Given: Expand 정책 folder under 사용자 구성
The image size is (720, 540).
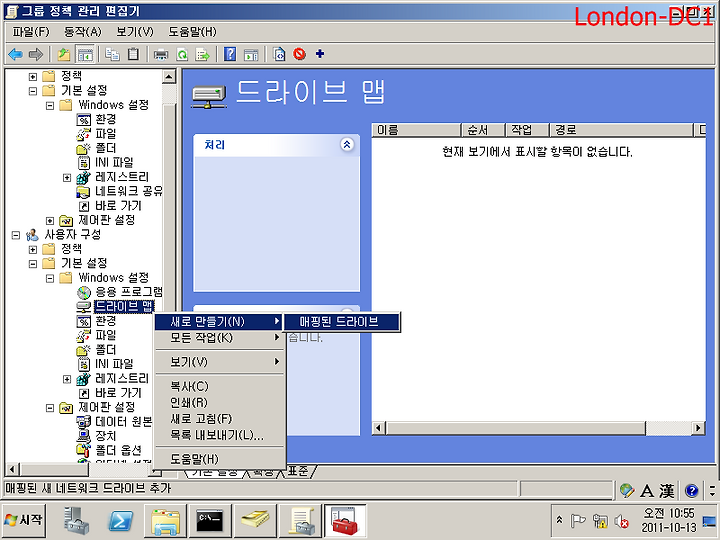Looking at the screenshot, I should 33,249.
